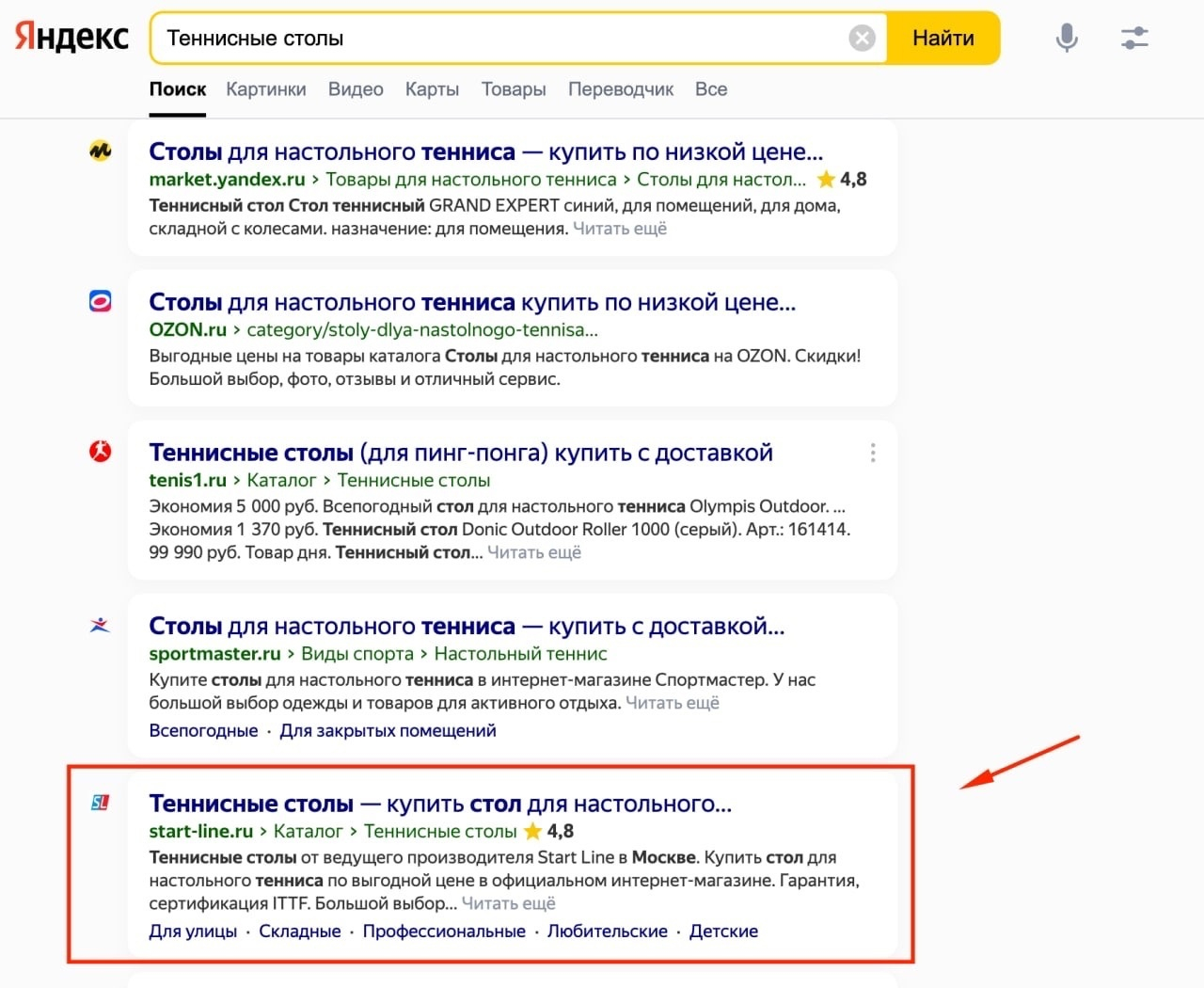Image resolution: width=1204 pixels, height=988 pixels.
Task: Open the Товары tab
Action: (x=514, y=89)
